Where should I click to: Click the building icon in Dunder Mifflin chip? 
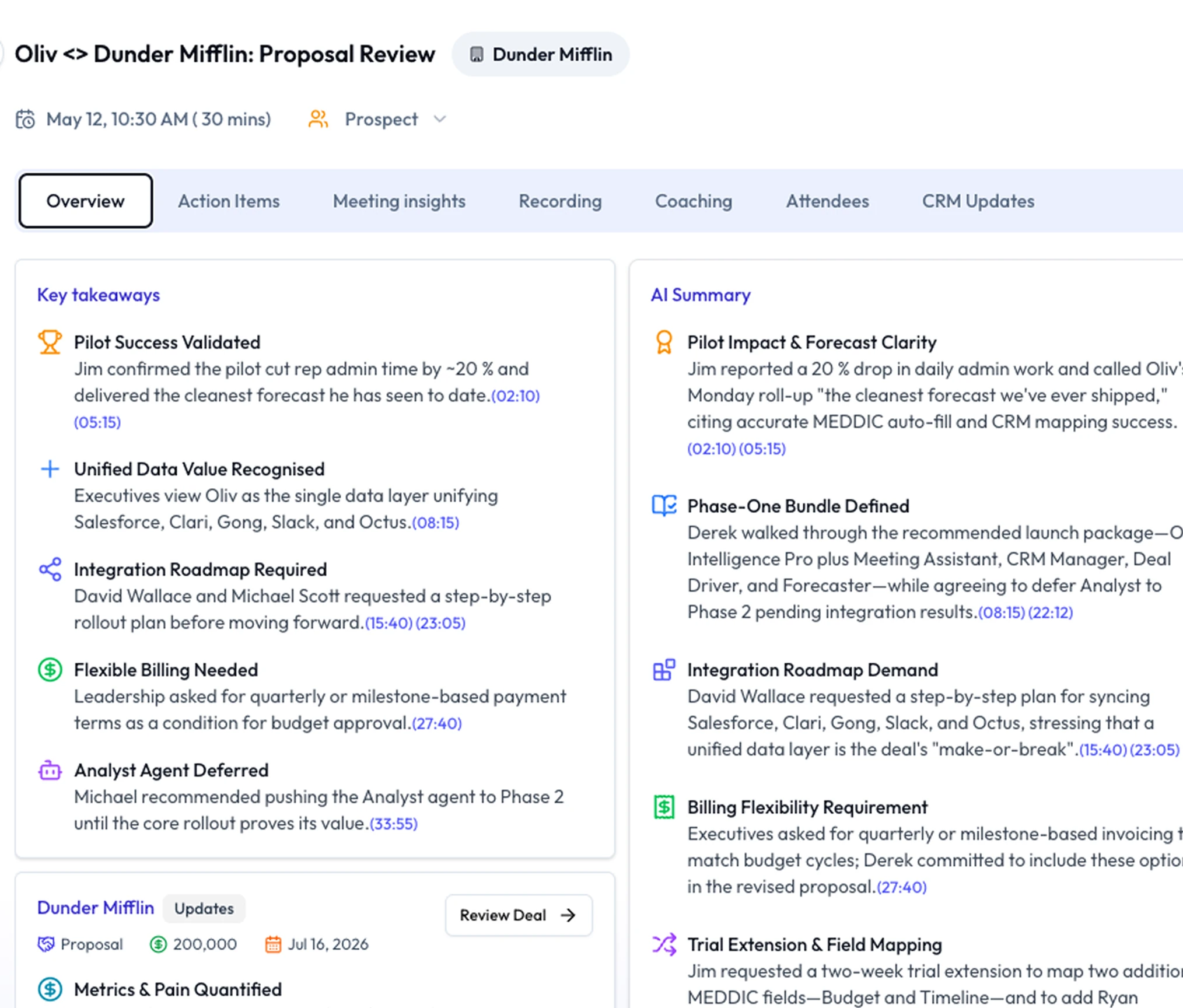point(477,54)
